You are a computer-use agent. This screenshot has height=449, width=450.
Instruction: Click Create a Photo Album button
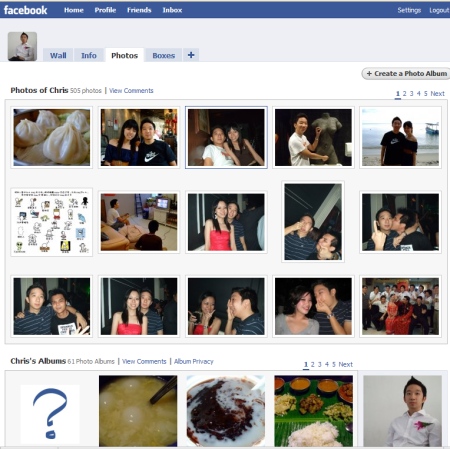pyautogui.click(x=406, y=73)
